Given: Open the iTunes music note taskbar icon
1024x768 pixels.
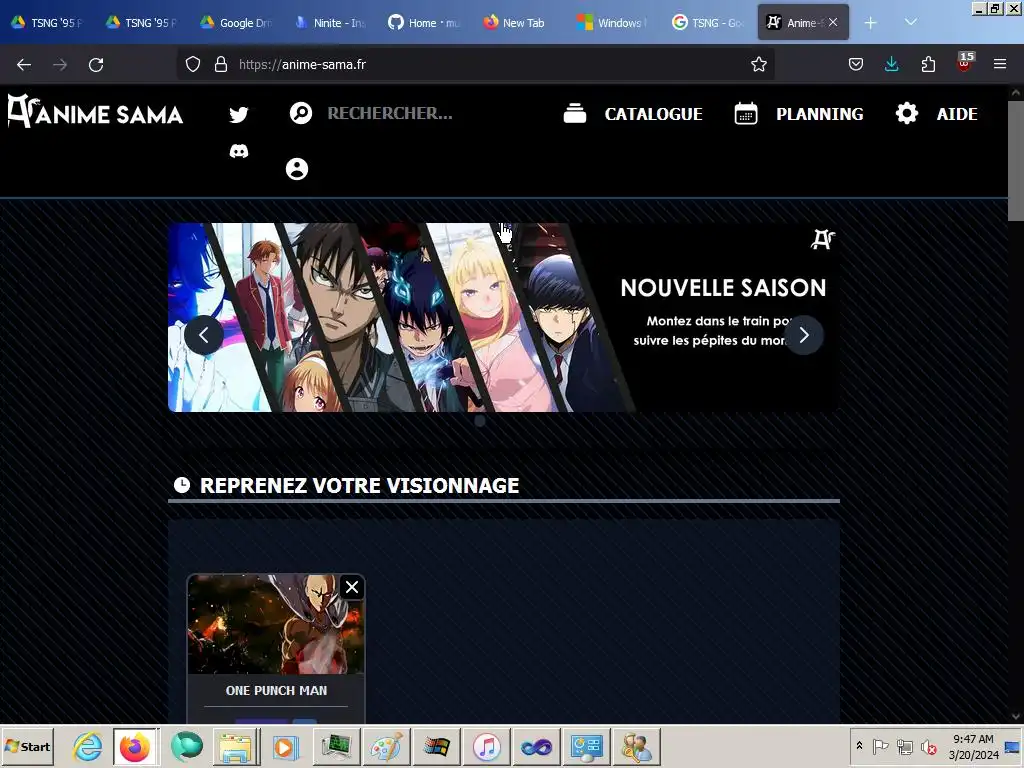Looking at the screenshot, I should (x=487, y=746).
